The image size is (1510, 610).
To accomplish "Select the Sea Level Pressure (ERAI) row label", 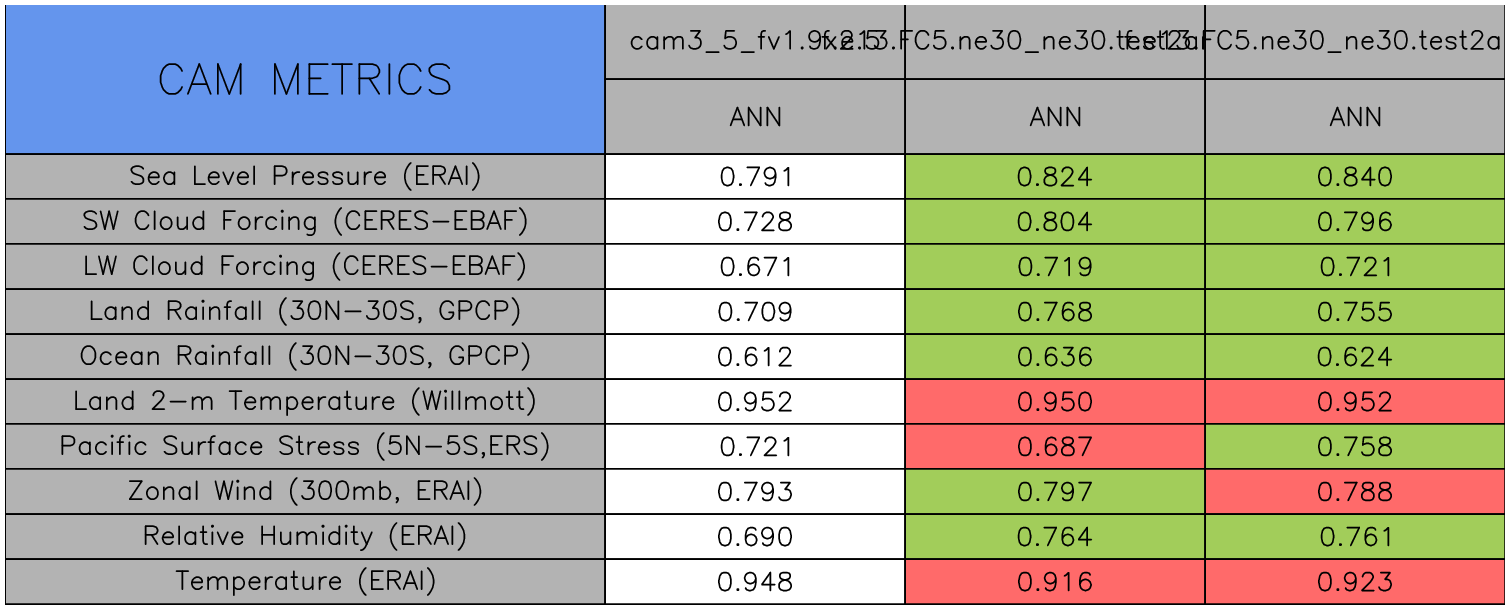I will [305, 177].
